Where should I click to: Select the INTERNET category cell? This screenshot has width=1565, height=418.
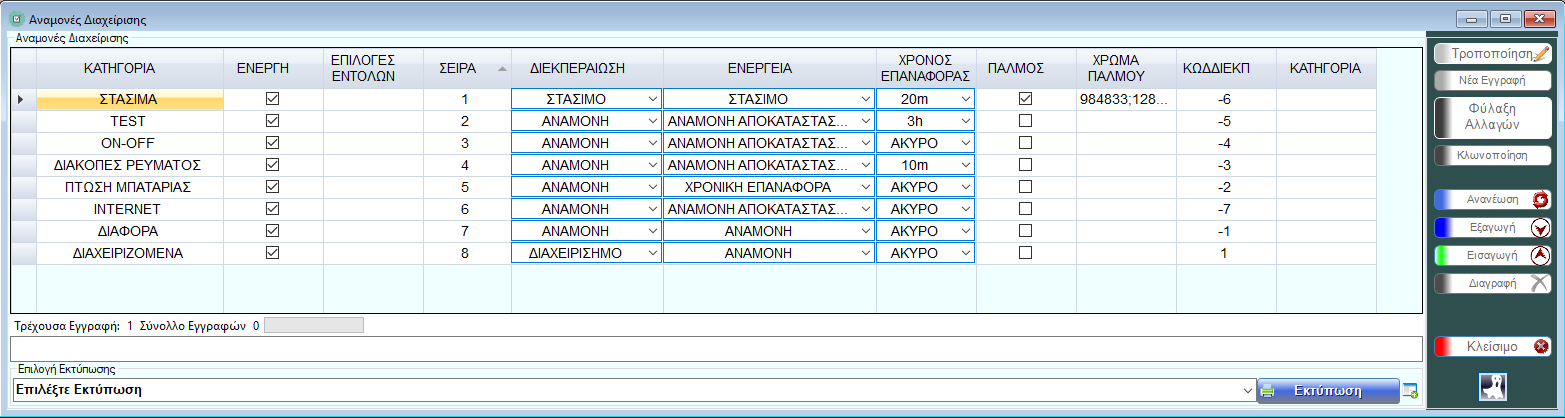128,209
